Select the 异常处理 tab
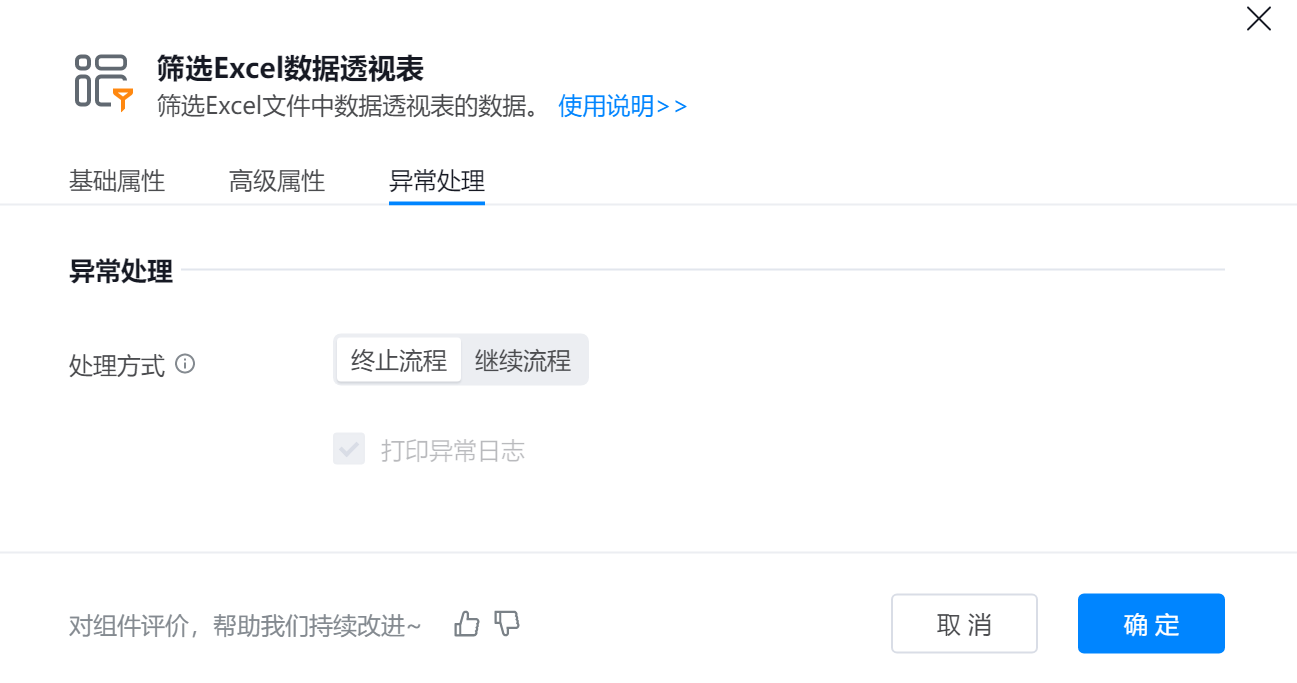 tap(437, 181)
